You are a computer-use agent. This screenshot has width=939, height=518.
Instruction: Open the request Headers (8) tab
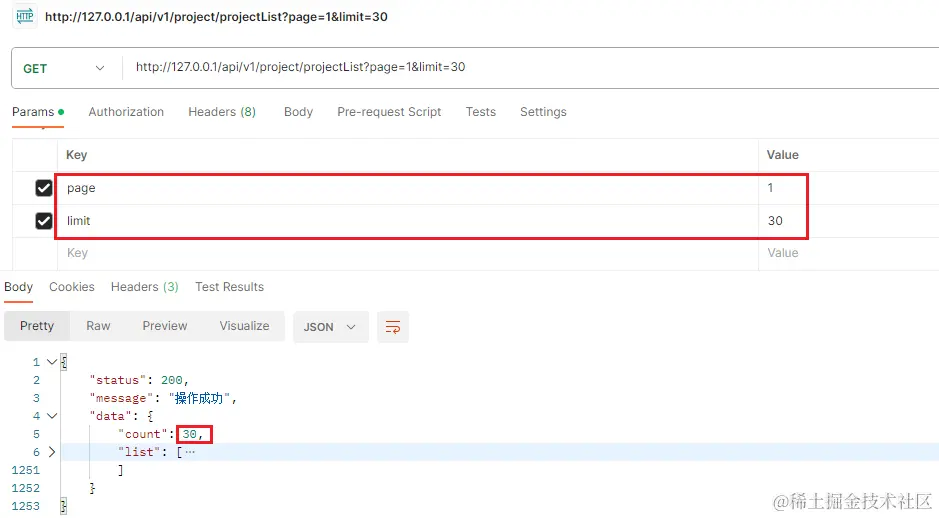coord(222,112)
